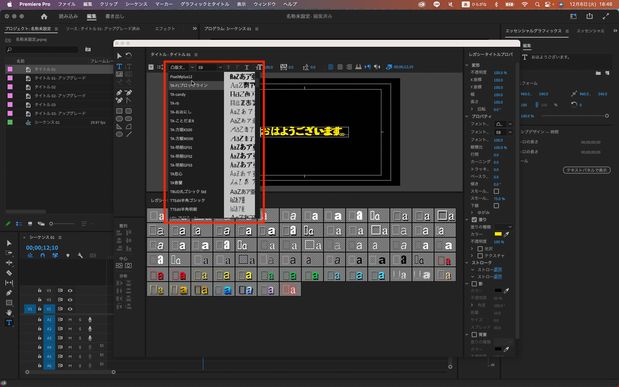Open the font size dropdown in title toolbar
The width and height of the screenshot is (619, 387).
click(210, 67)
